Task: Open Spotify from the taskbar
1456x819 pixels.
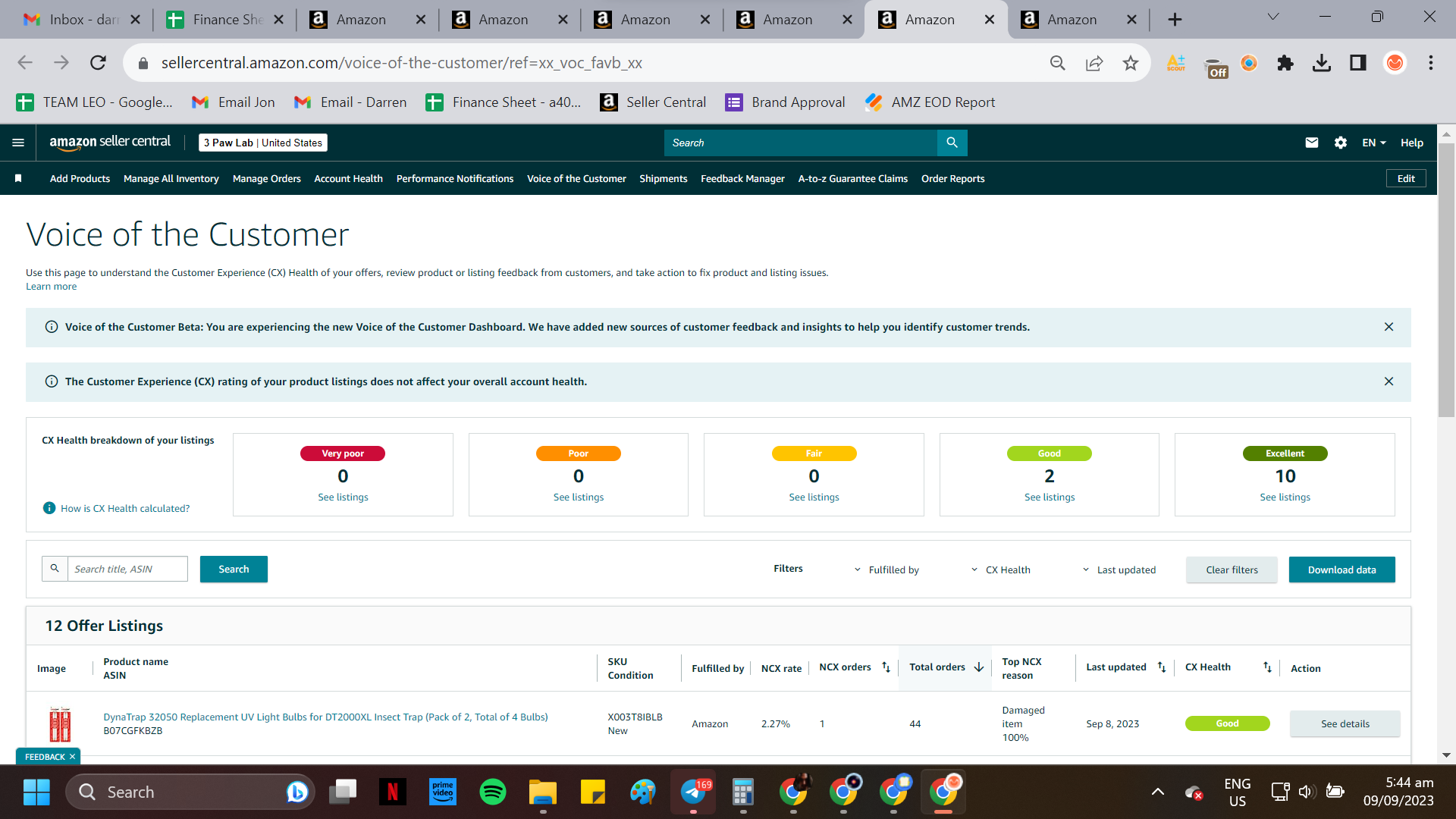Action: [493, 792]
